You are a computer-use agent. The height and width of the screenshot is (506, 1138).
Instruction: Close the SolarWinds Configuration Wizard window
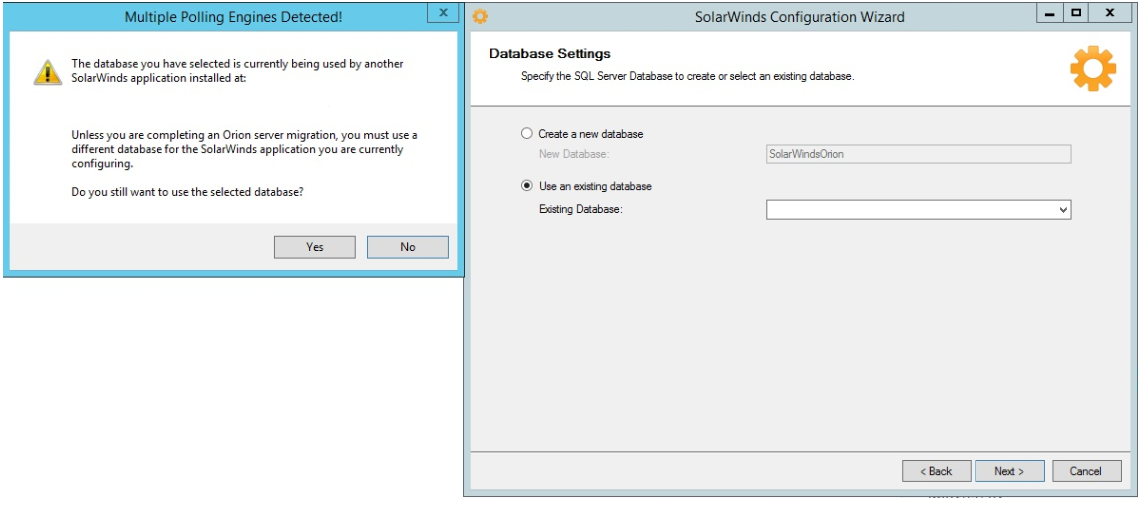(1110, 13)
